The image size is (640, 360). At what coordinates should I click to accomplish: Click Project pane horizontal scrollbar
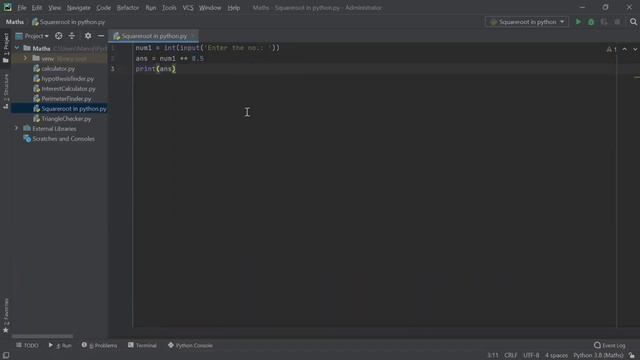coord(42,336)
